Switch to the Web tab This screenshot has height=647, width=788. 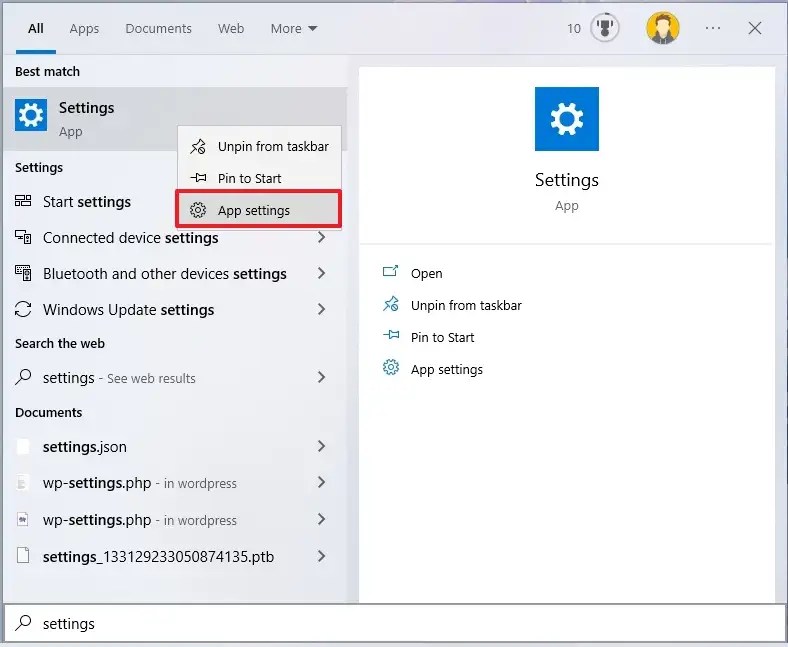(x=231, y=29)
